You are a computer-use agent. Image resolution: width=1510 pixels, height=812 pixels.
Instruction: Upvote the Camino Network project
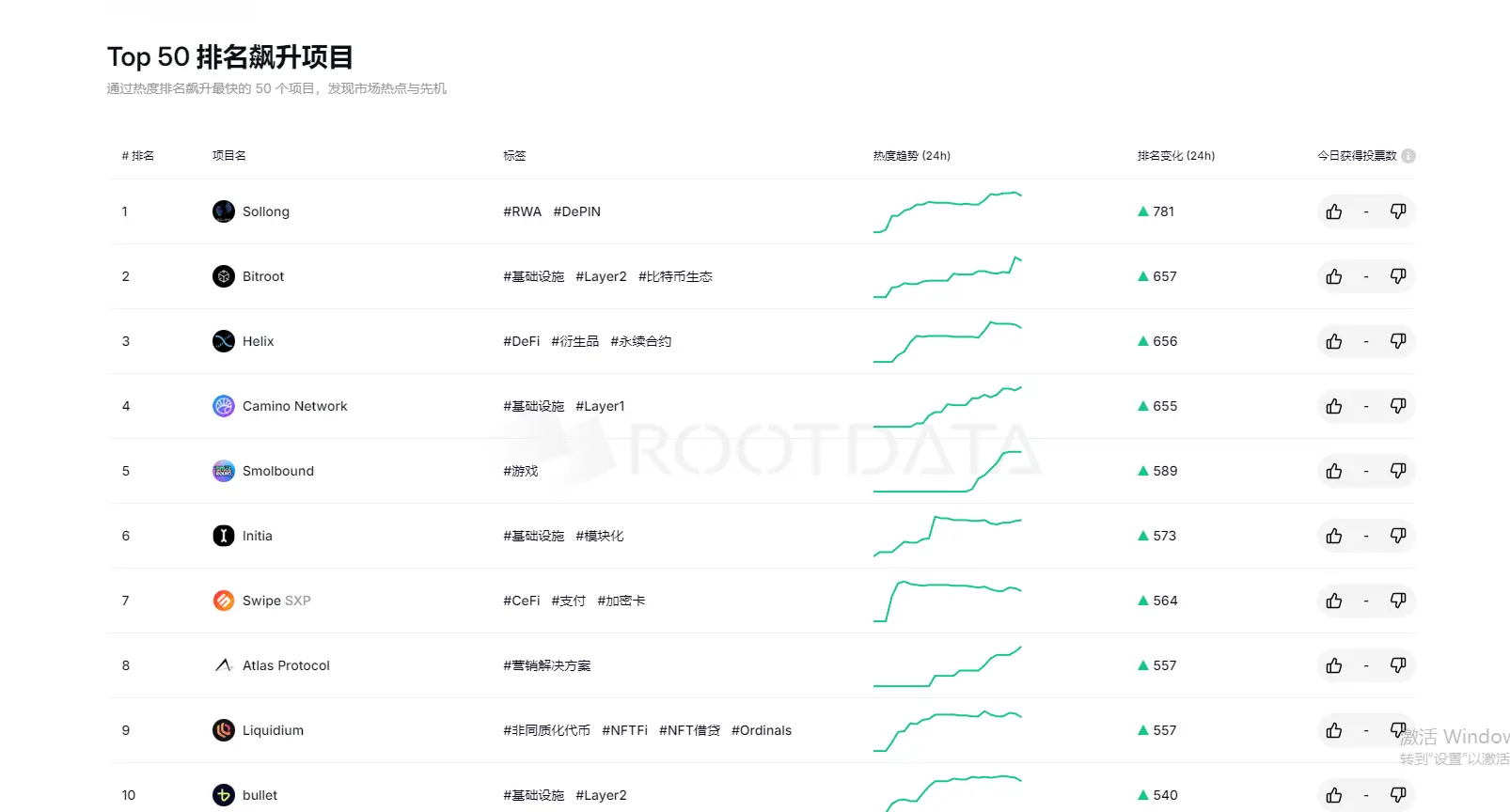coord(1334,406)
